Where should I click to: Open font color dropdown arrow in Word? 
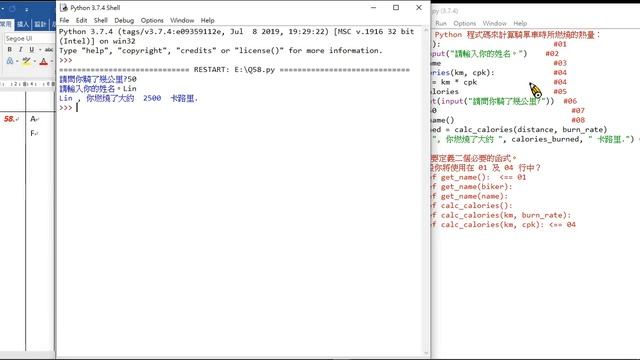point(52,62)
